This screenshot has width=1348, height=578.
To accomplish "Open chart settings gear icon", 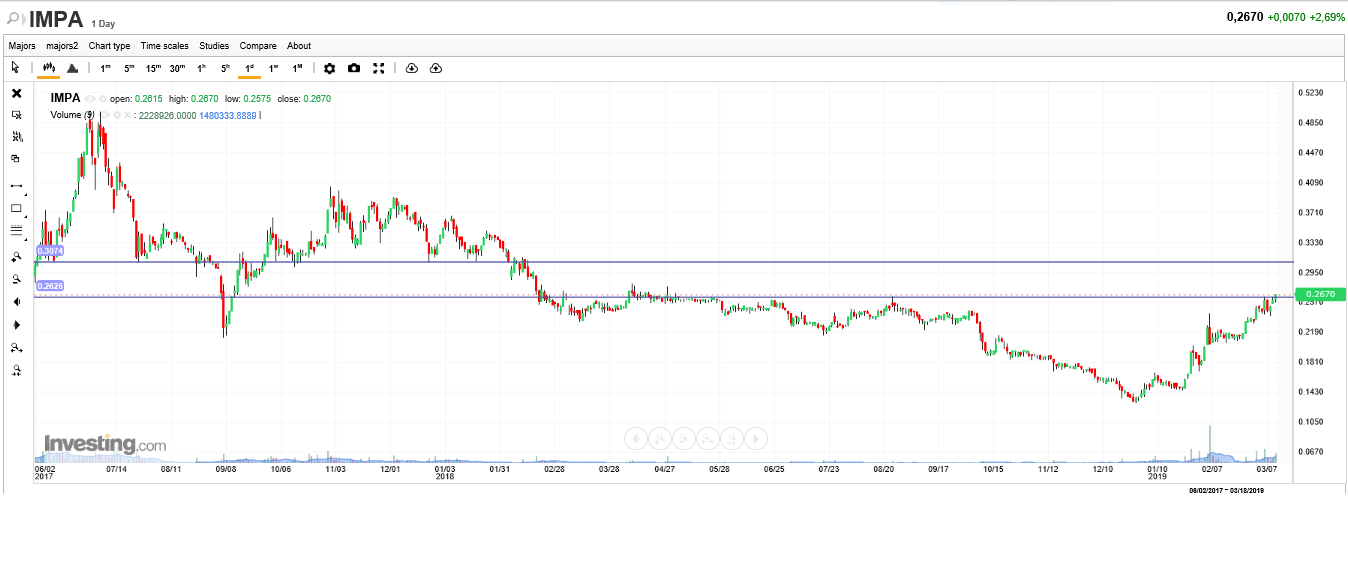I will tap(330, 68).
